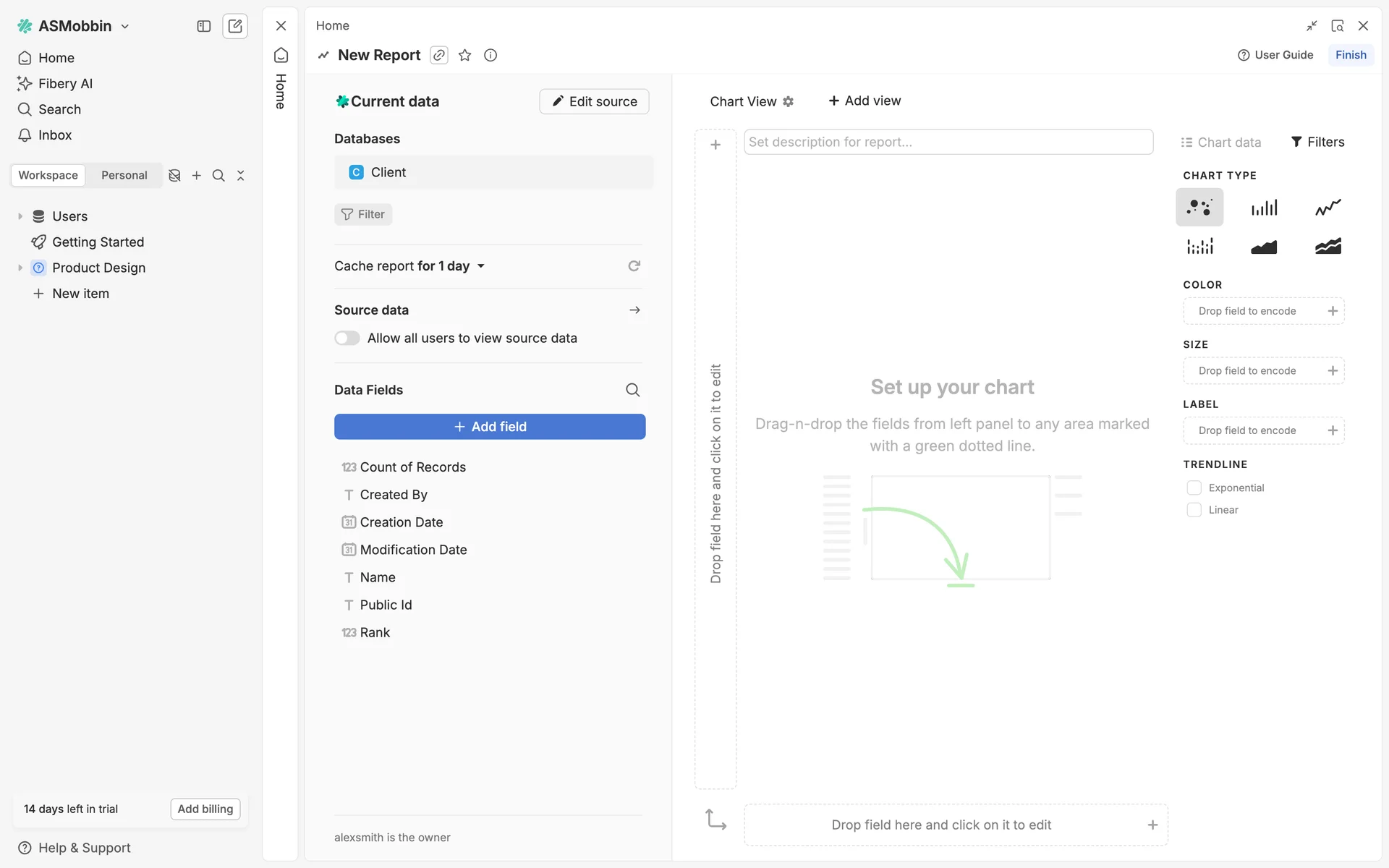Screen dimensions: 1389x868
Task: Enable the Exponential trendline checkbox
Action: pyautogui.click(x=1194, y=488)
